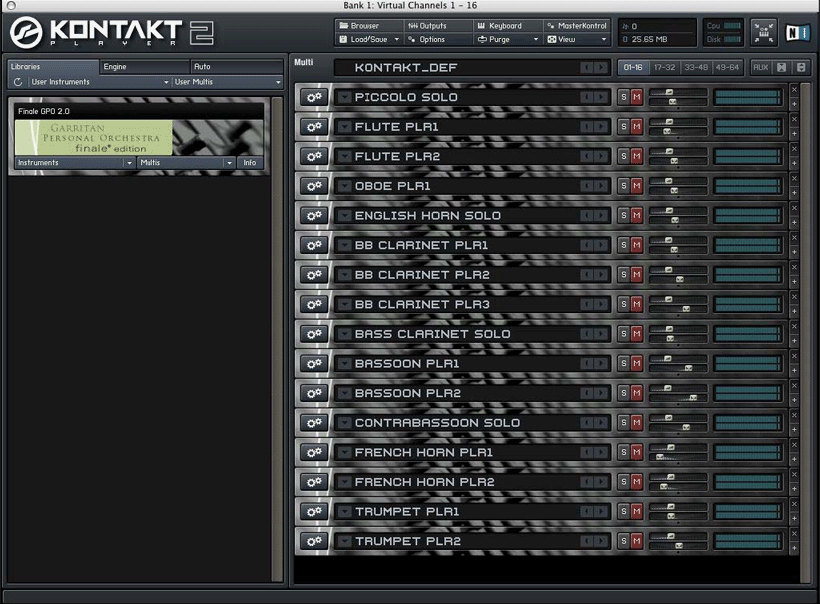Adjust the Piccolo Solo volume slider

678,92
